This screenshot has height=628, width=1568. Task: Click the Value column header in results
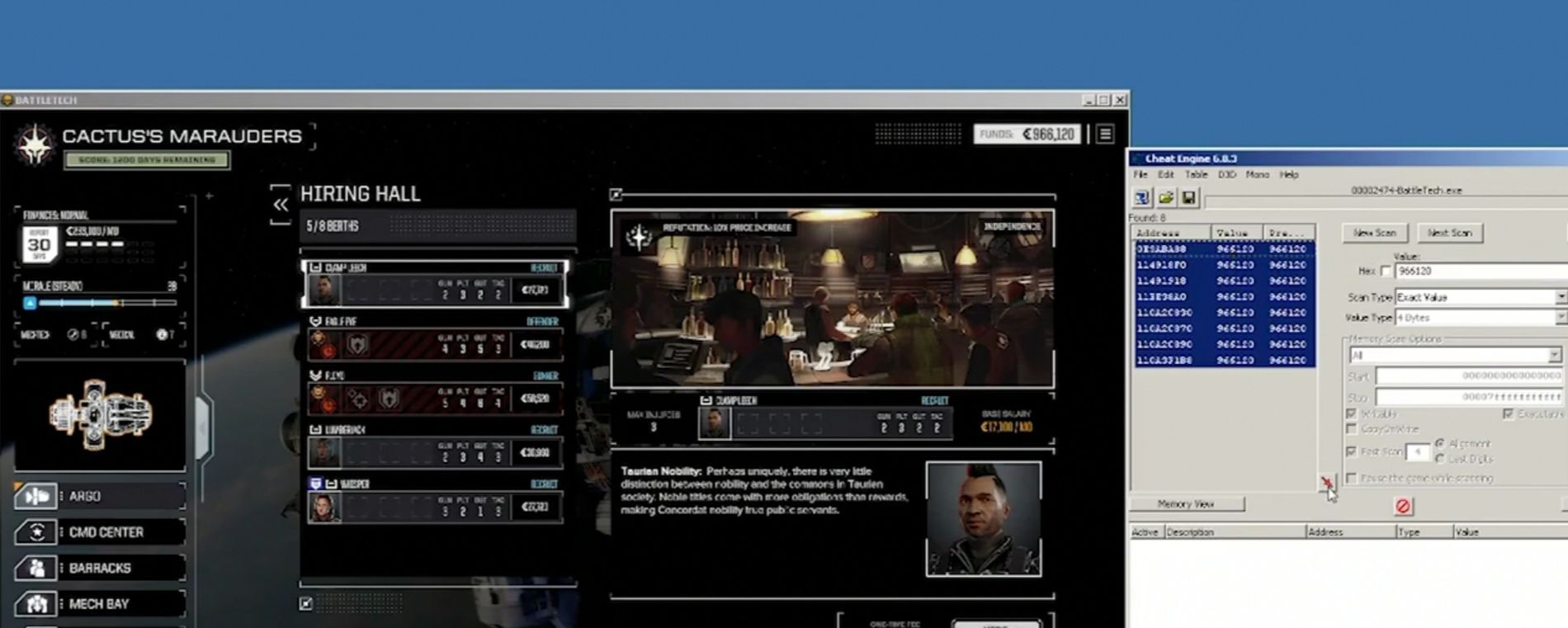tap(1236, 234)
